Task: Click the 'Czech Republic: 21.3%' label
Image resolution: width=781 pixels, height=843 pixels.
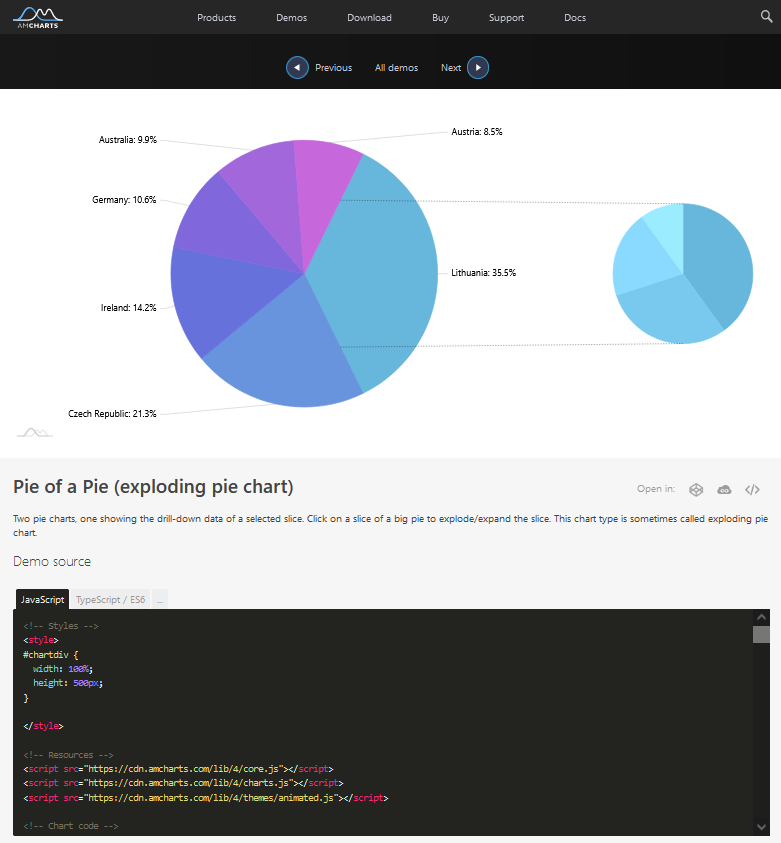Action: pos(112,413)
